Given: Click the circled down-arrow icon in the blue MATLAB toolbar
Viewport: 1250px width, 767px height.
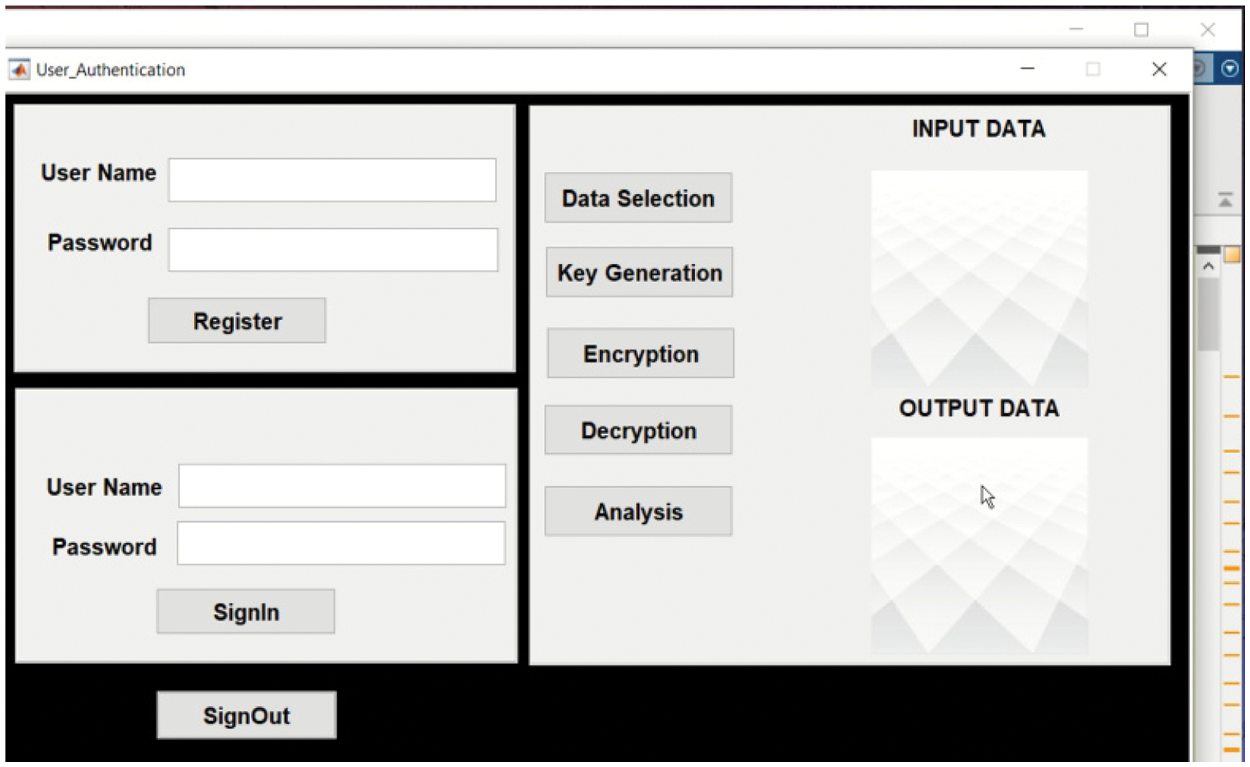Looking at the screenshot, I should 1230,69.
